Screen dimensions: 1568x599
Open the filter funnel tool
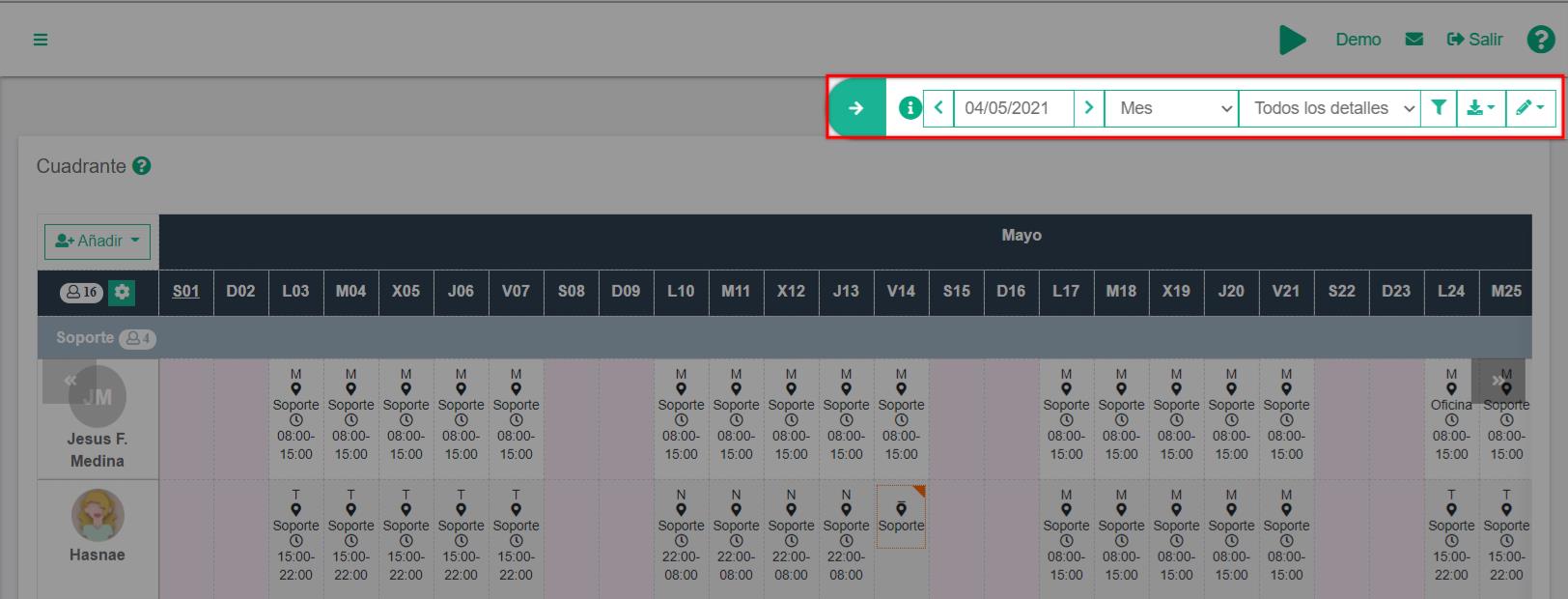click(x=1439, y=108)
